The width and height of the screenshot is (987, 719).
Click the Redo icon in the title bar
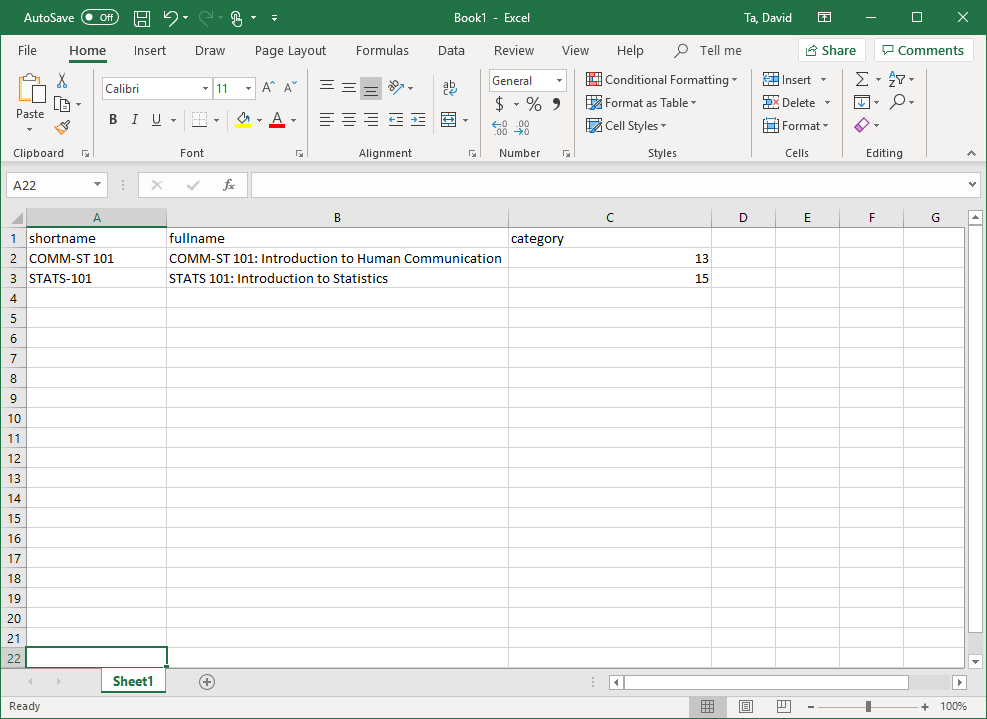pyautogui.click(x=205, y=18)
